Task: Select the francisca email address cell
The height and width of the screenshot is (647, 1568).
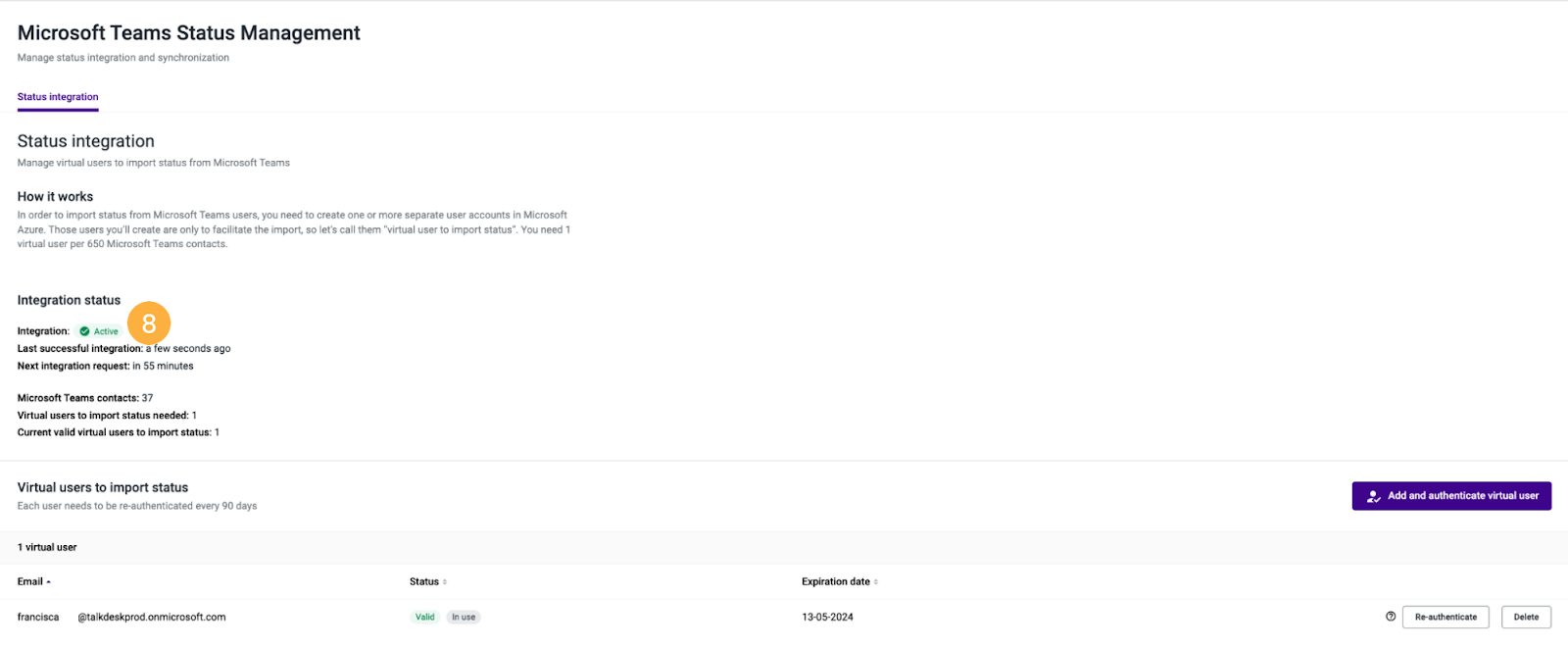Action: coord(122,618)
